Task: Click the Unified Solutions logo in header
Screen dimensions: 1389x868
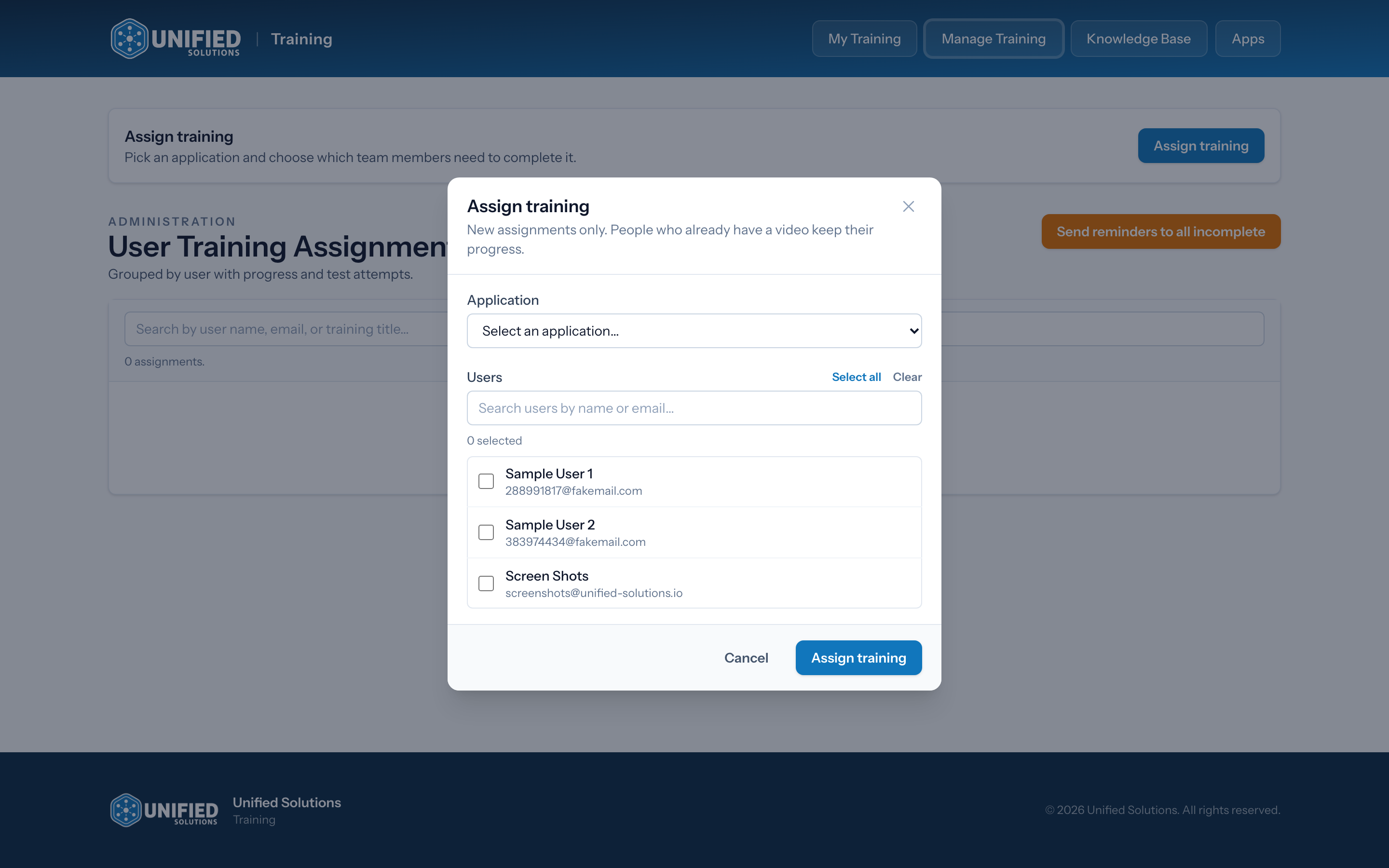Action: tap(176, 39)
